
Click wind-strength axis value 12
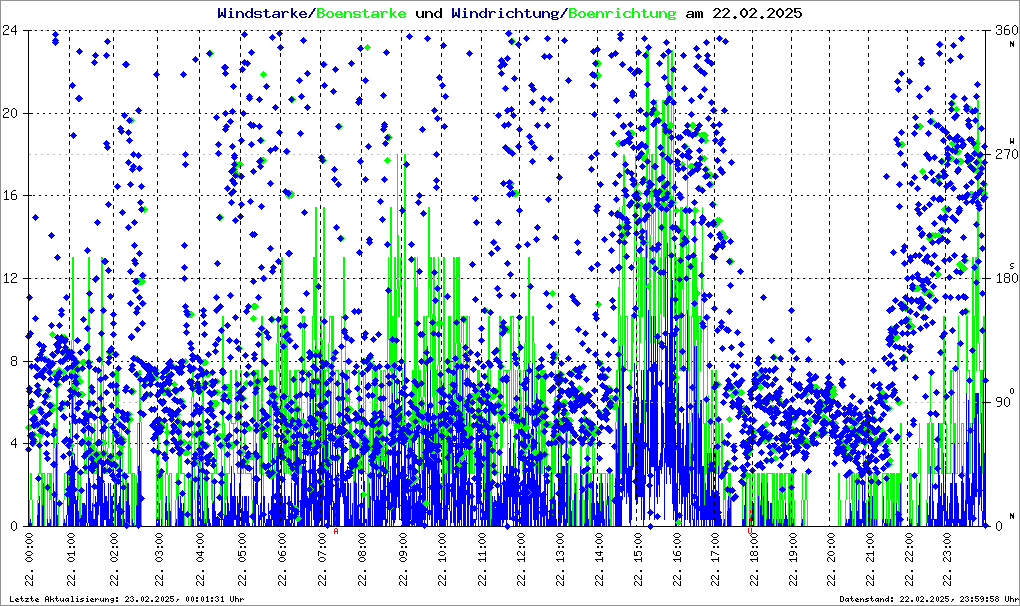tap(10, 278)
